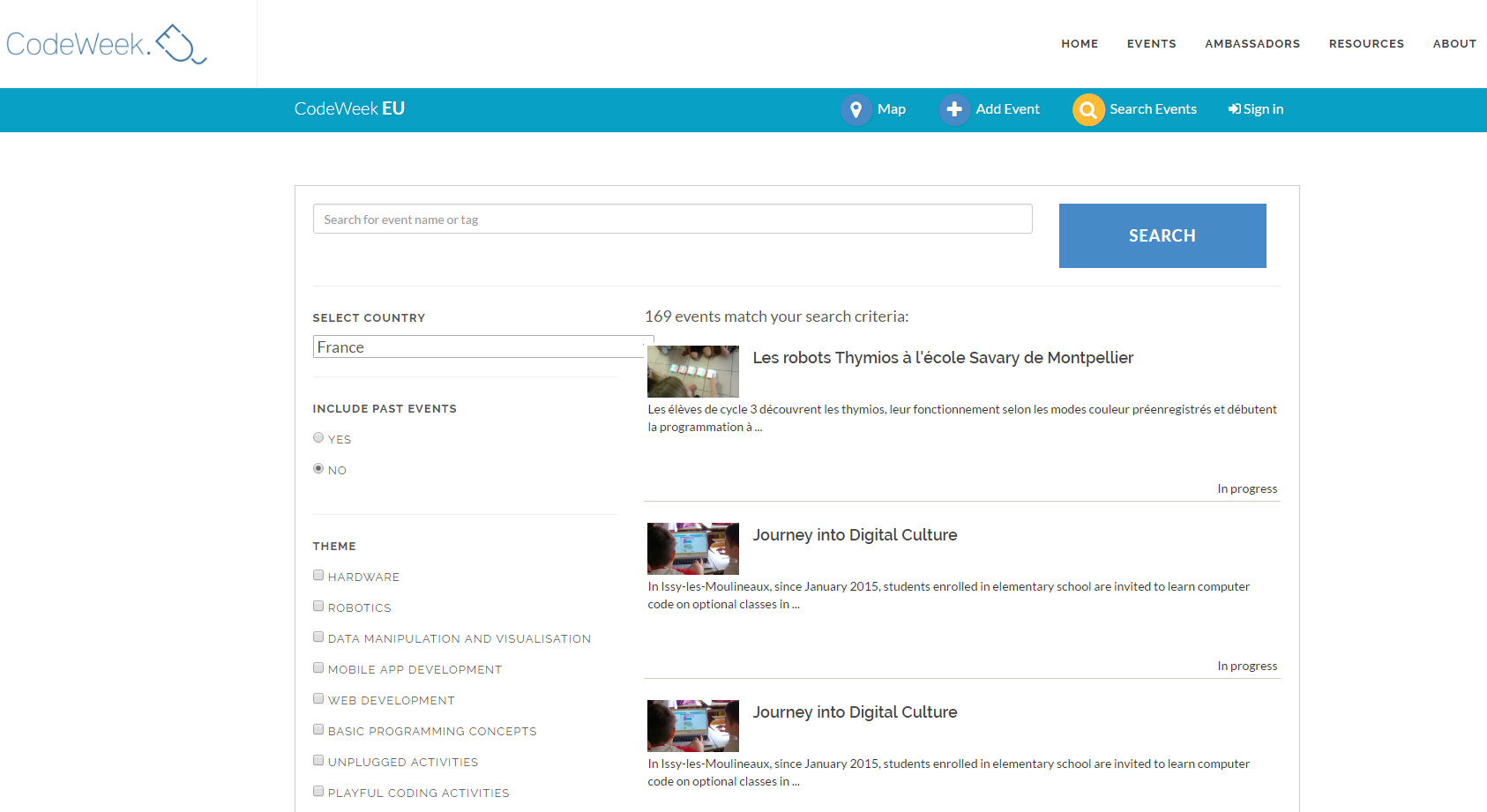Enable Mobile App Development theme

(318, 667)
